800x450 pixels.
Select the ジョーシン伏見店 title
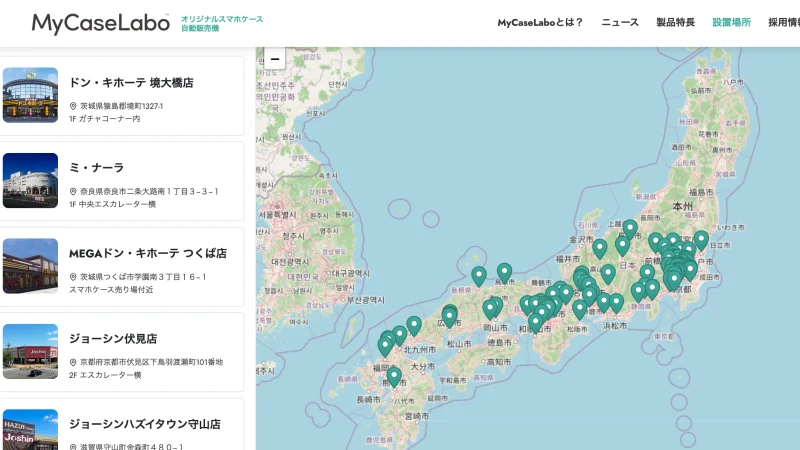pos(113,339)
